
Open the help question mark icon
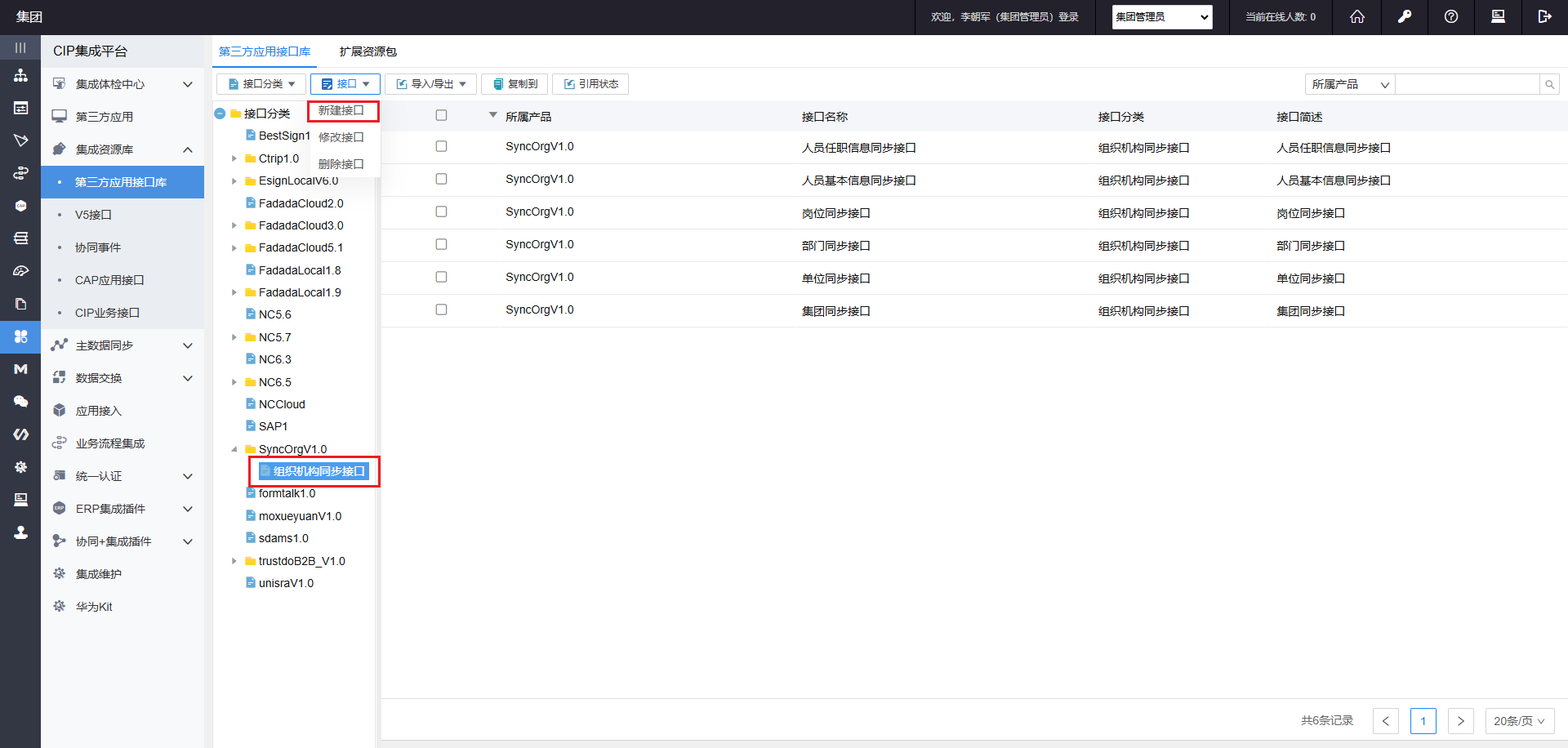[1450, 17]
